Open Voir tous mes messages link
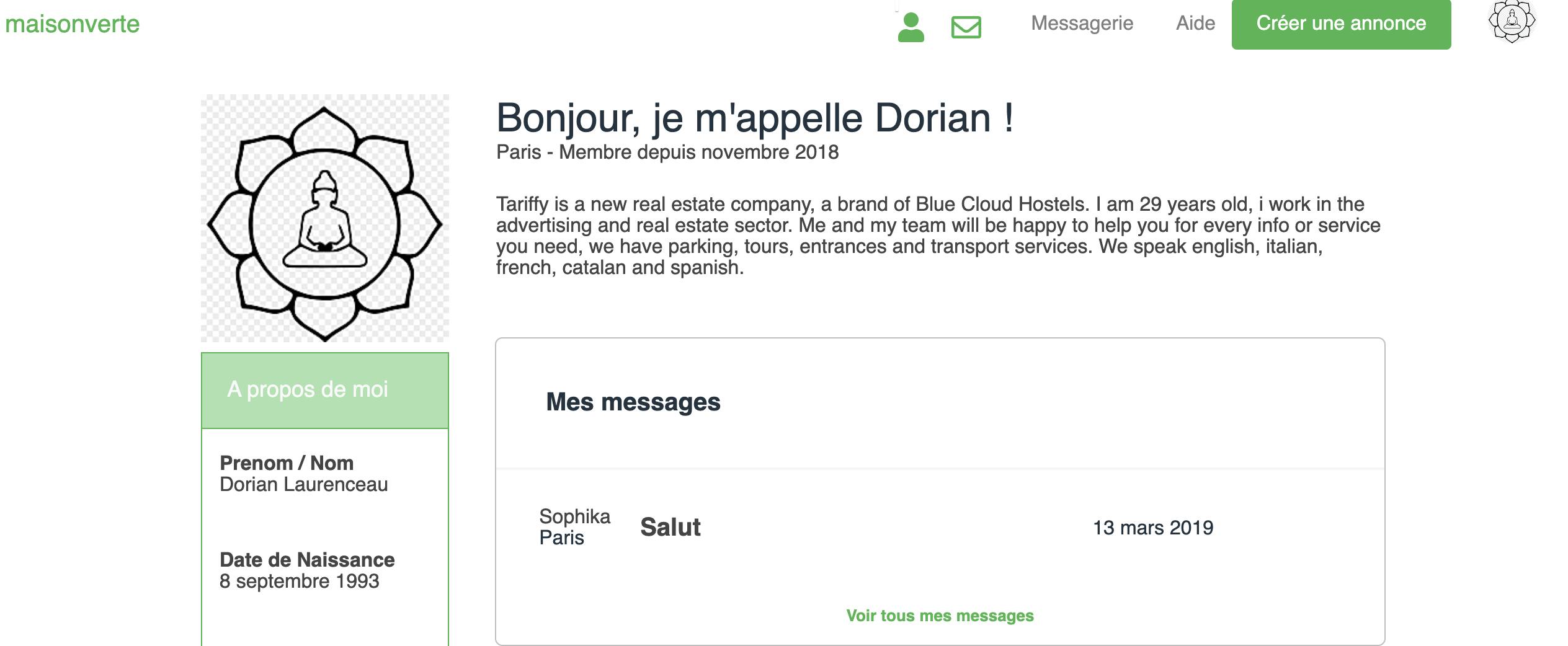The height and width of the screenshot is (646, 1568). [940, 616]
